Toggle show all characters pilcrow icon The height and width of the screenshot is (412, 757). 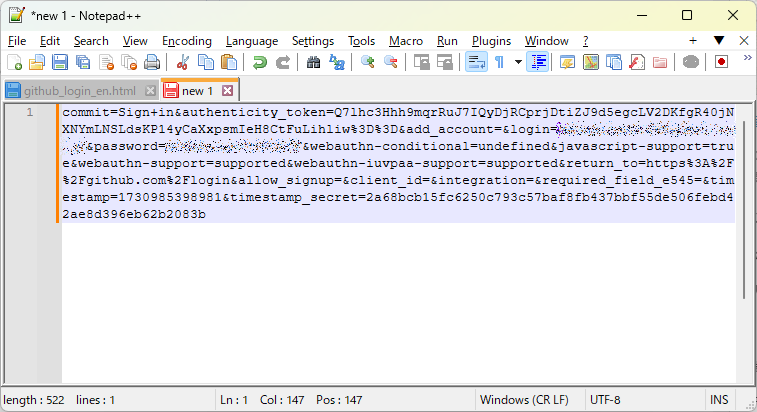coord(500,62)
